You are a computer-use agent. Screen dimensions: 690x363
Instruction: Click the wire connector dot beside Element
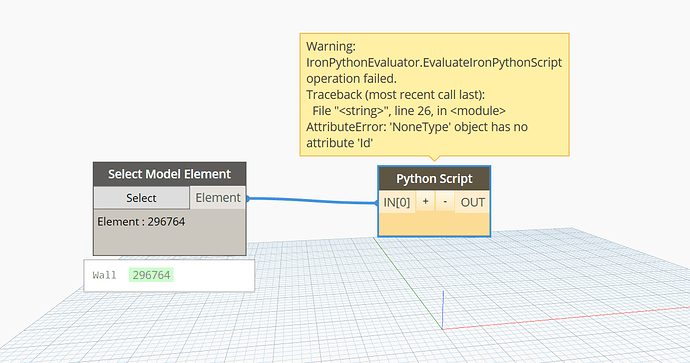point(248,199)
